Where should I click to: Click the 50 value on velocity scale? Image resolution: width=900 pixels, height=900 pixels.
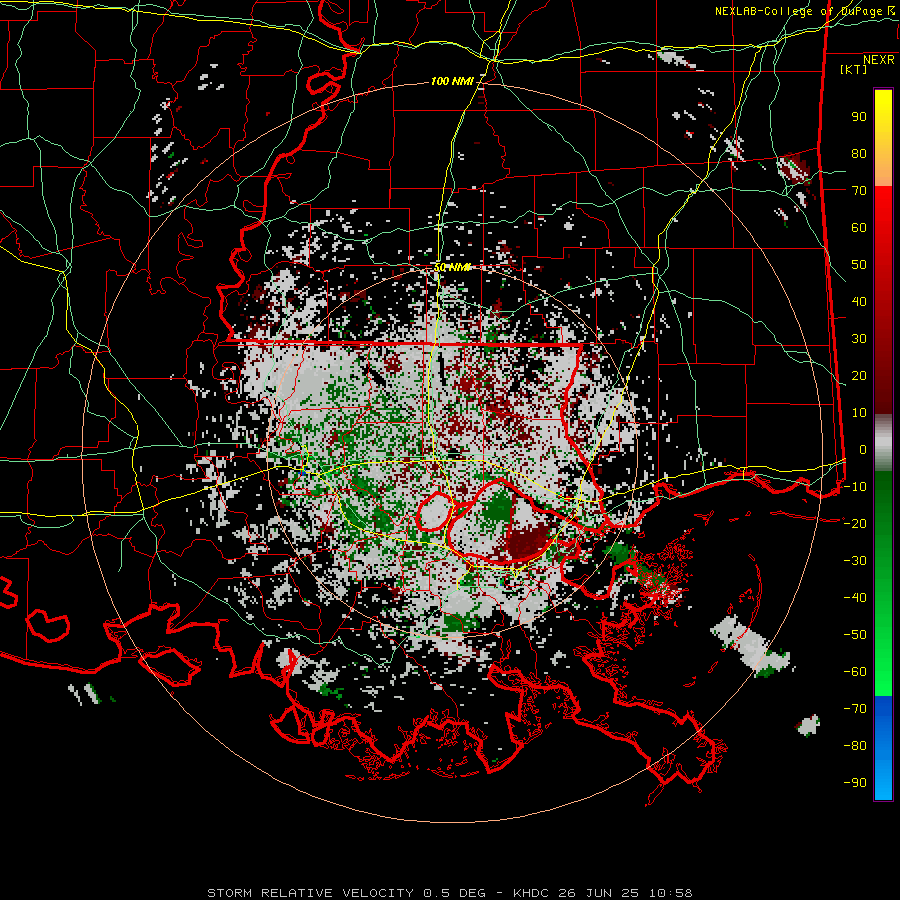pos(859,265)
